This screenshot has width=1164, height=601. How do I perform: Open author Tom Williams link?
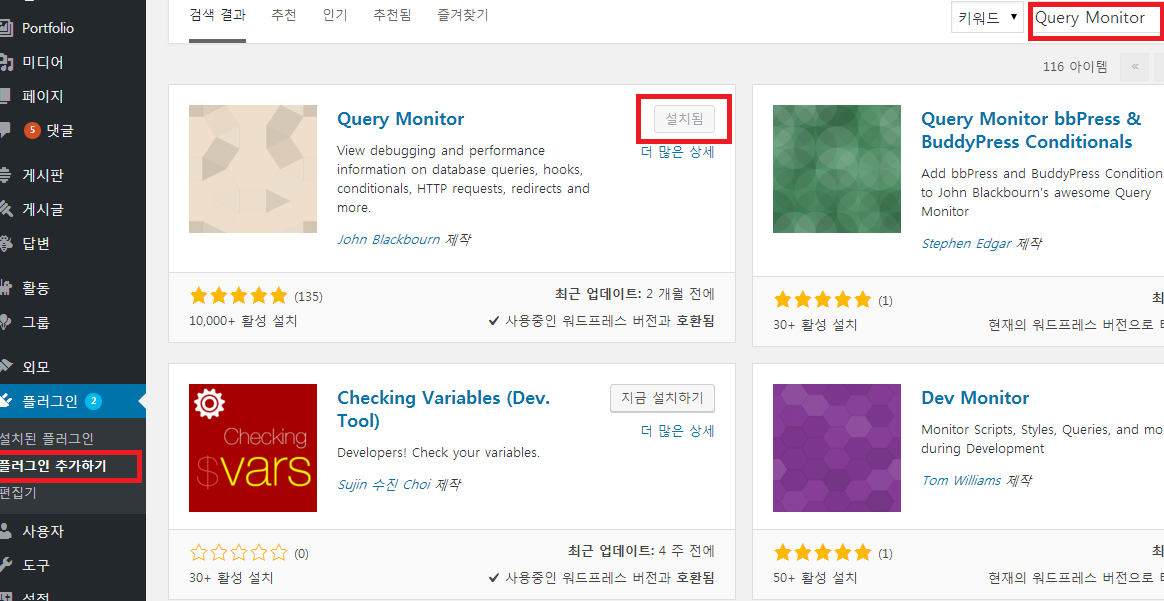[x=961, y=480]
